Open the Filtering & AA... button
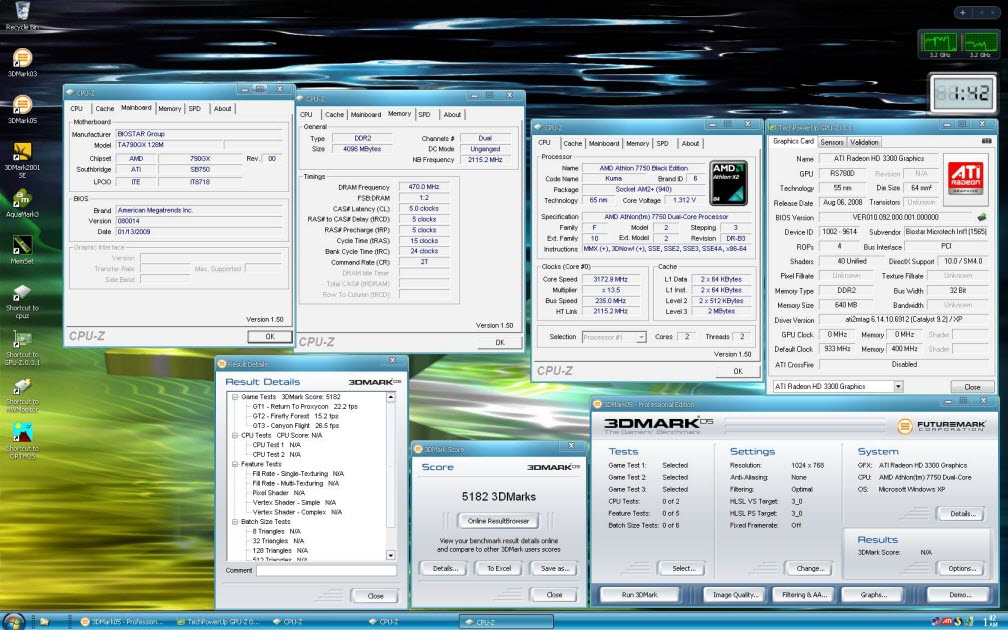The width and height of the screenshot is (1008, 630). [804, 595]
